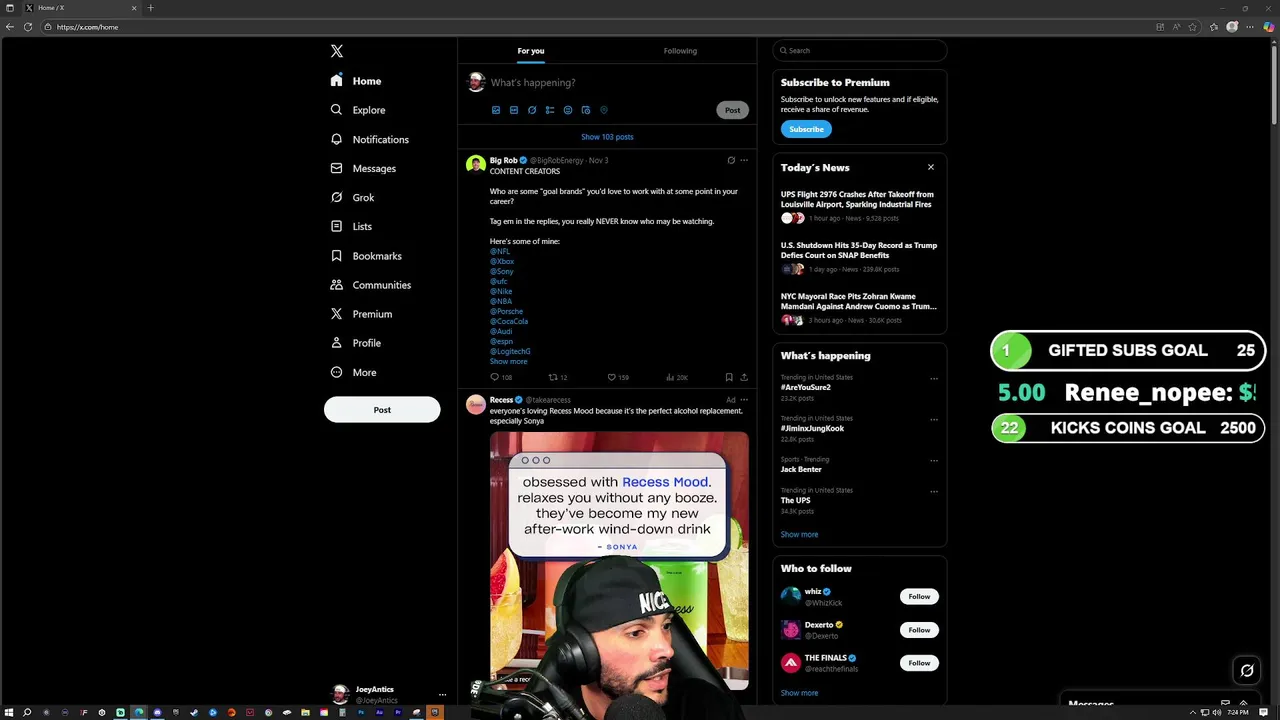Screen dimensions: 1280x720
Task: Show more under Who to follow
Action: [x=799, y=693]
